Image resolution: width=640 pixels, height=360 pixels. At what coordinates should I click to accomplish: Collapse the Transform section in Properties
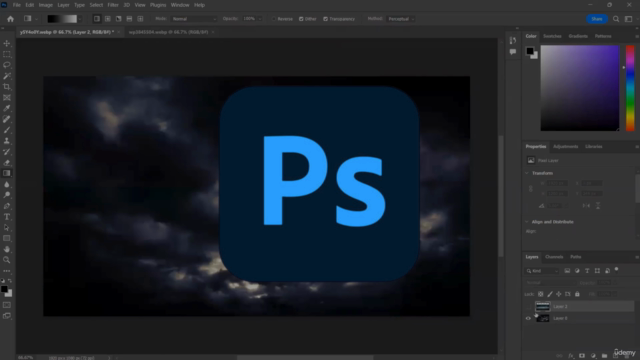point(527,173)
